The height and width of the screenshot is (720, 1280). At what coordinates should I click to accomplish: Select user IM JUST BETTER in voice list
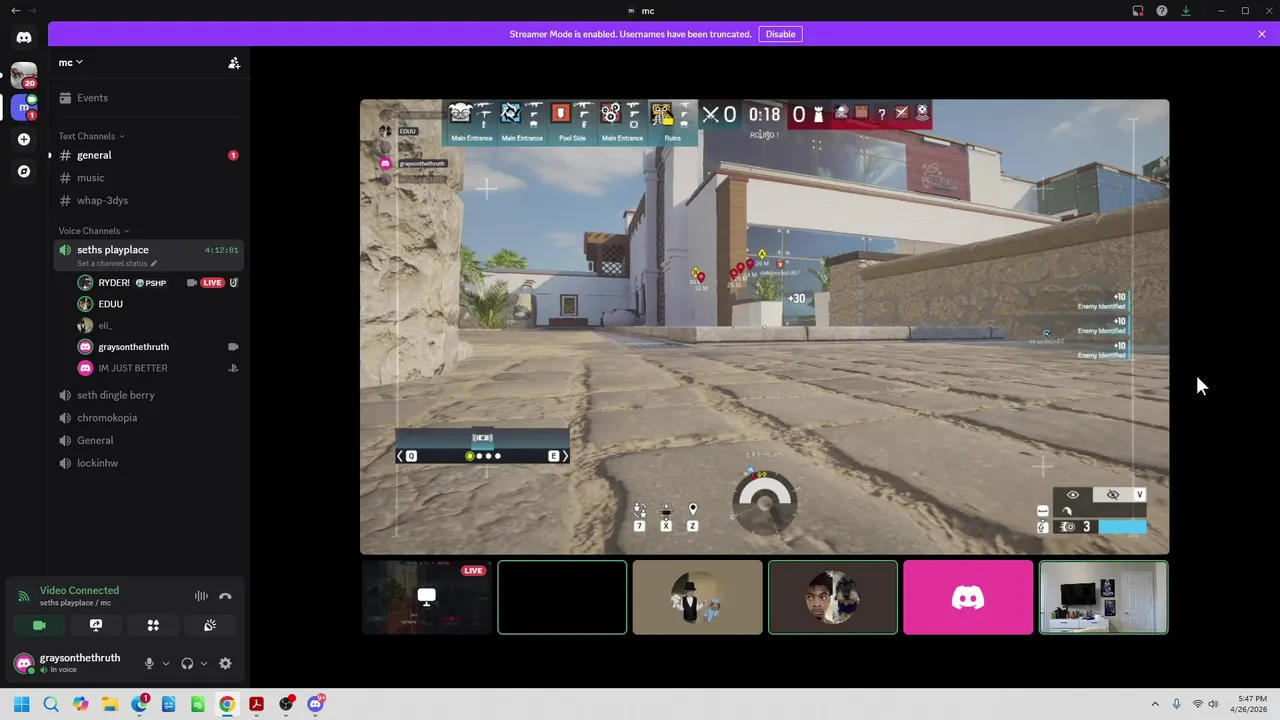click(x=132, y=368)
